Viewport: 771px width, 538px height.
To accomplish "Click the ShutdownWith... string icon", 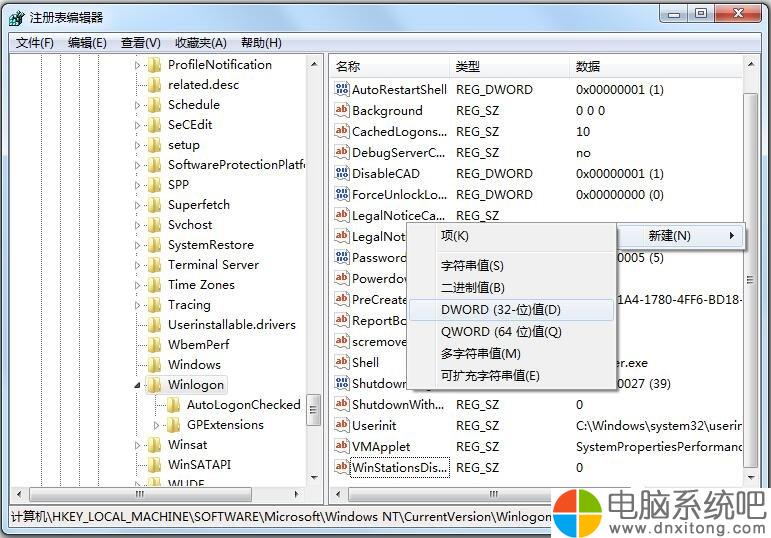I will [x=342, y=404].
